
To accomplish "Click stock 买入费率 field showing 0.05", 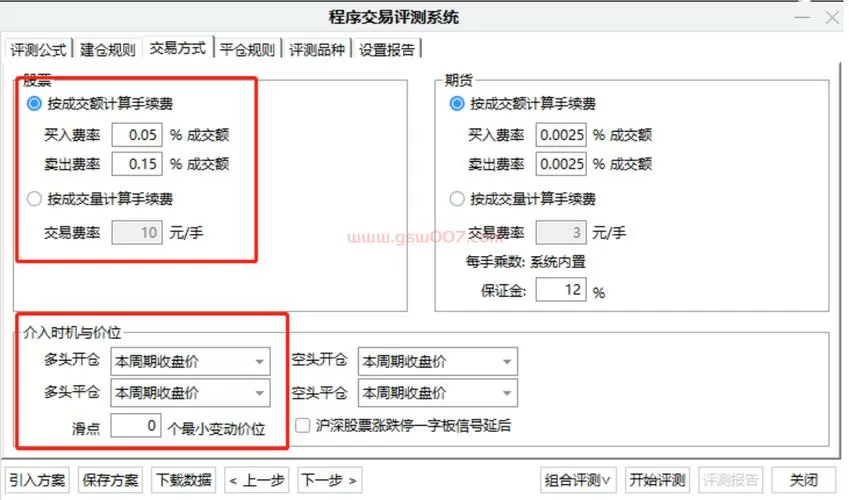I will [137, 135].
